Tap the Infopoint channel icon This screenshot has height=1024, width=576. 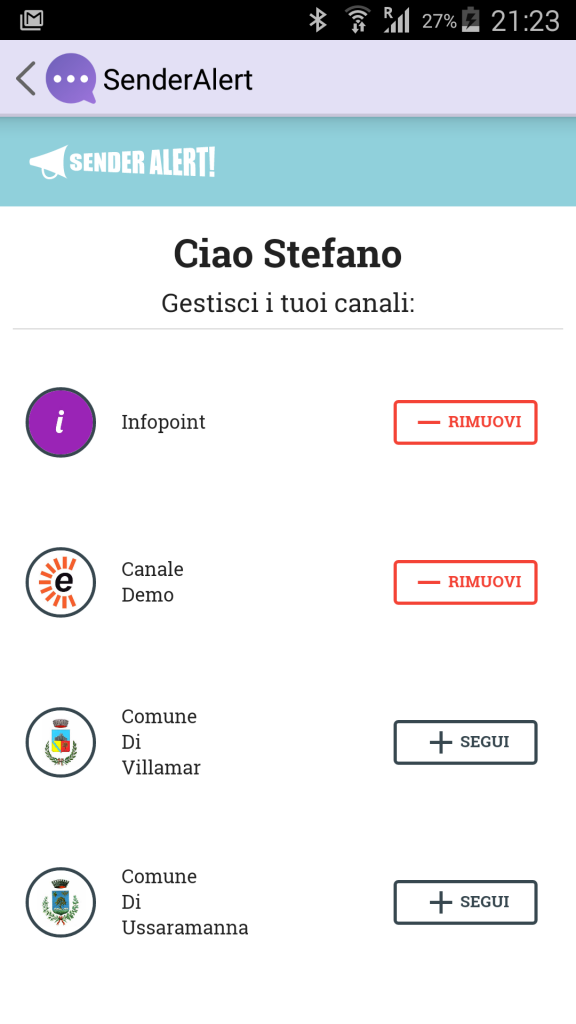click(60, 422)
